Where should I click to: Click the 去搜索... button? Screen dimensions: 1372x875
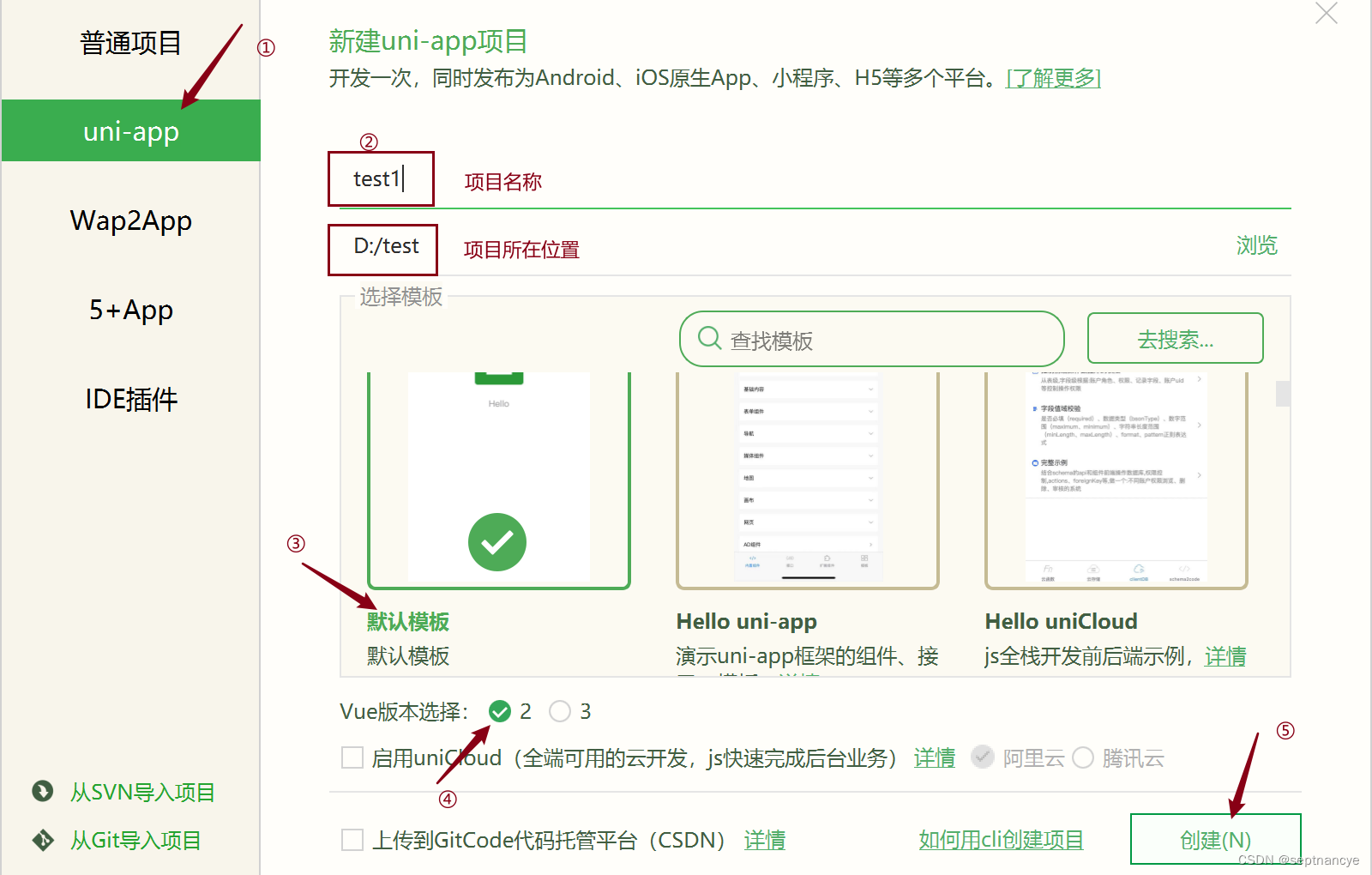point(1175,338)
